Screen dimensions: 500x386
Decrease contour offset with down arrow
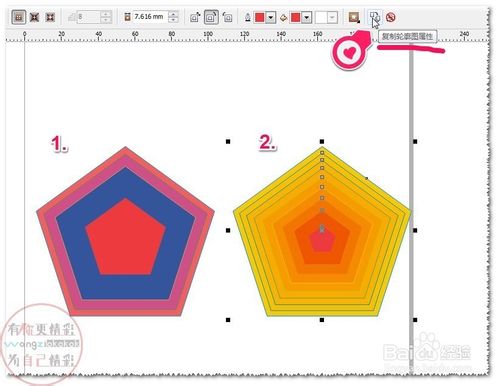pyautogui.click(x=173, y=20)
